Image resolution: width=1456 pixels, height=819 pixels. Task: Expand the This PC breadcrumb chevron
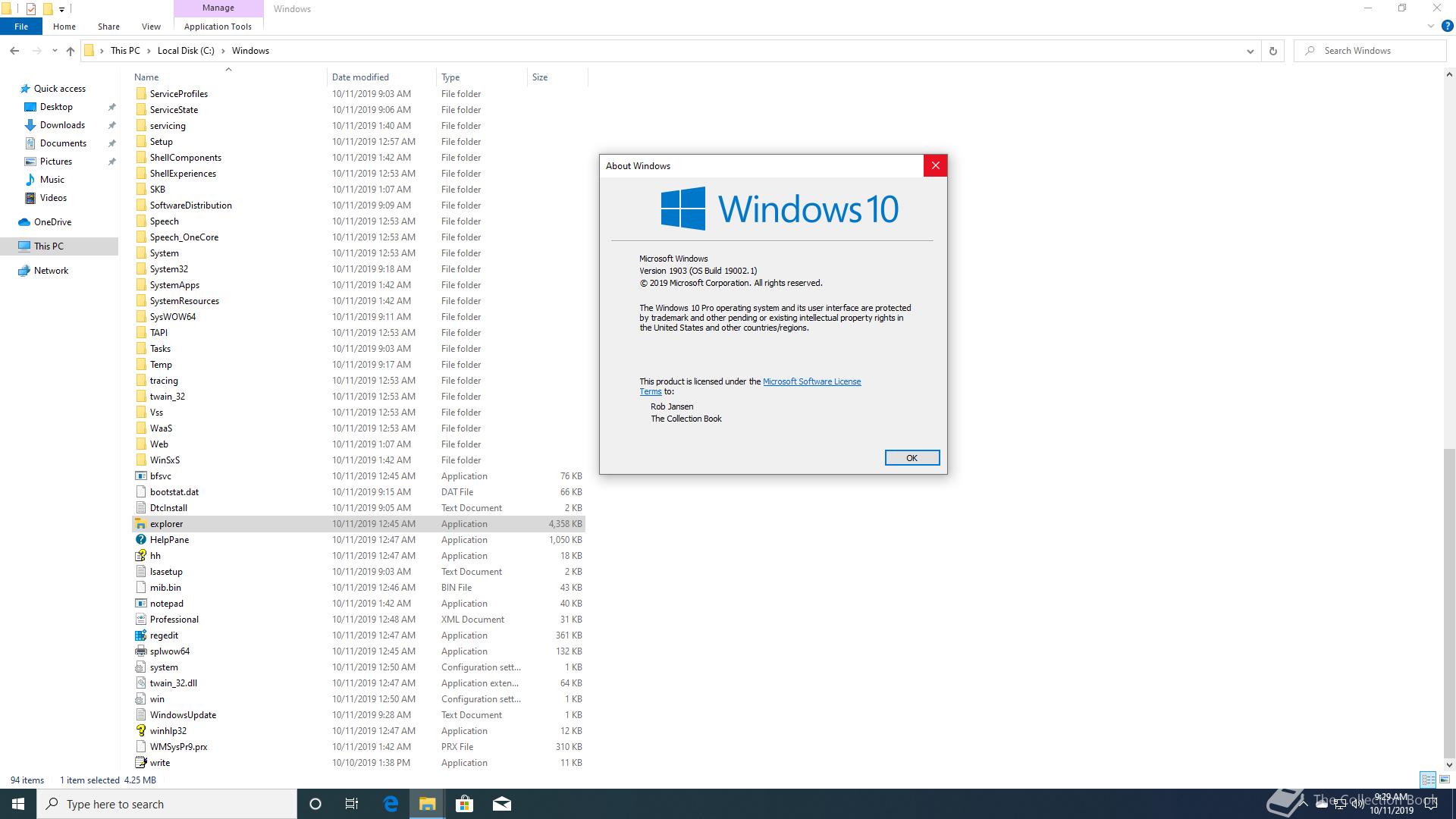[x=149, y=51]
